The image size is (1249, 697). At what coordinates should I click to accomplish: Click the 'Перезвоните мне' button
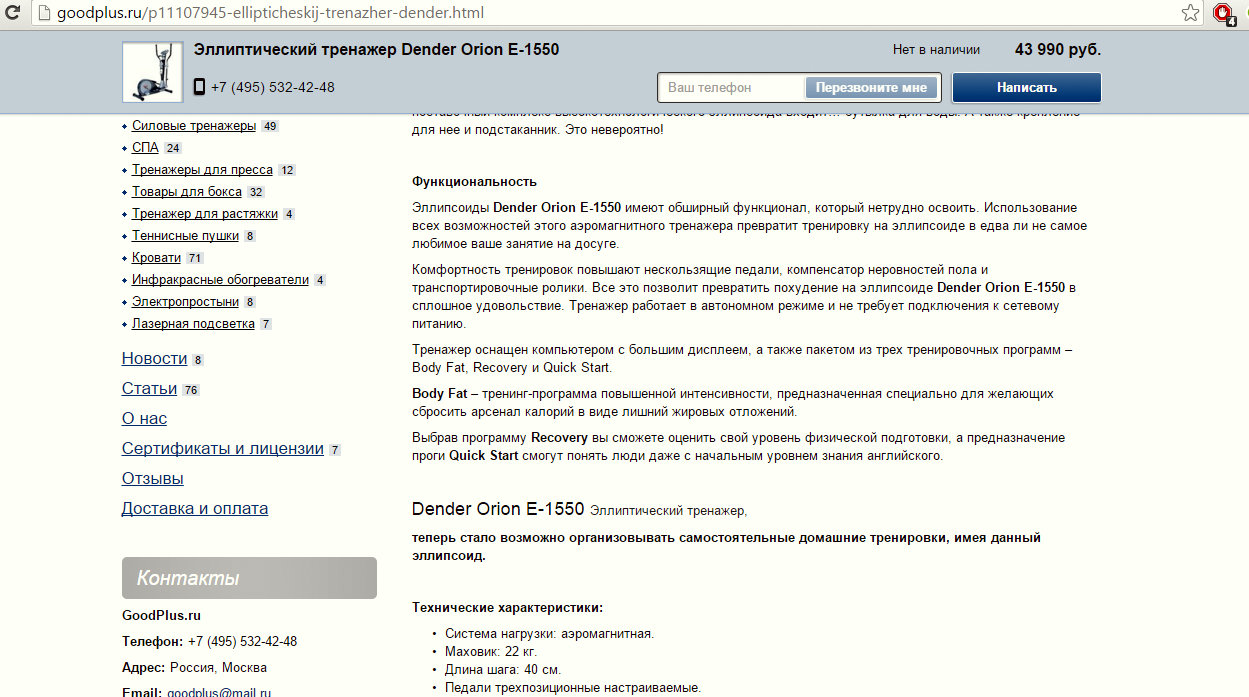(x=871, y=88)
